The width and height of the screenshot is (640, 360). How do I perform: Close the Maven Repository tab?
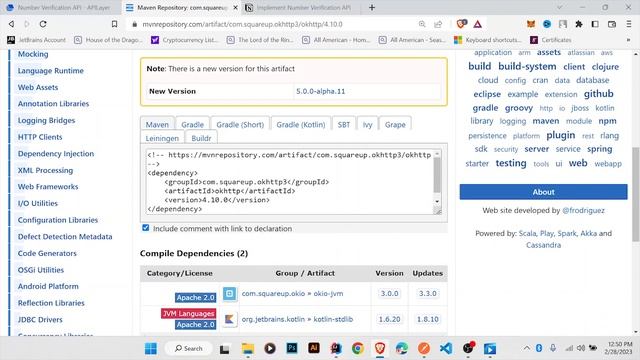point(236,7)
